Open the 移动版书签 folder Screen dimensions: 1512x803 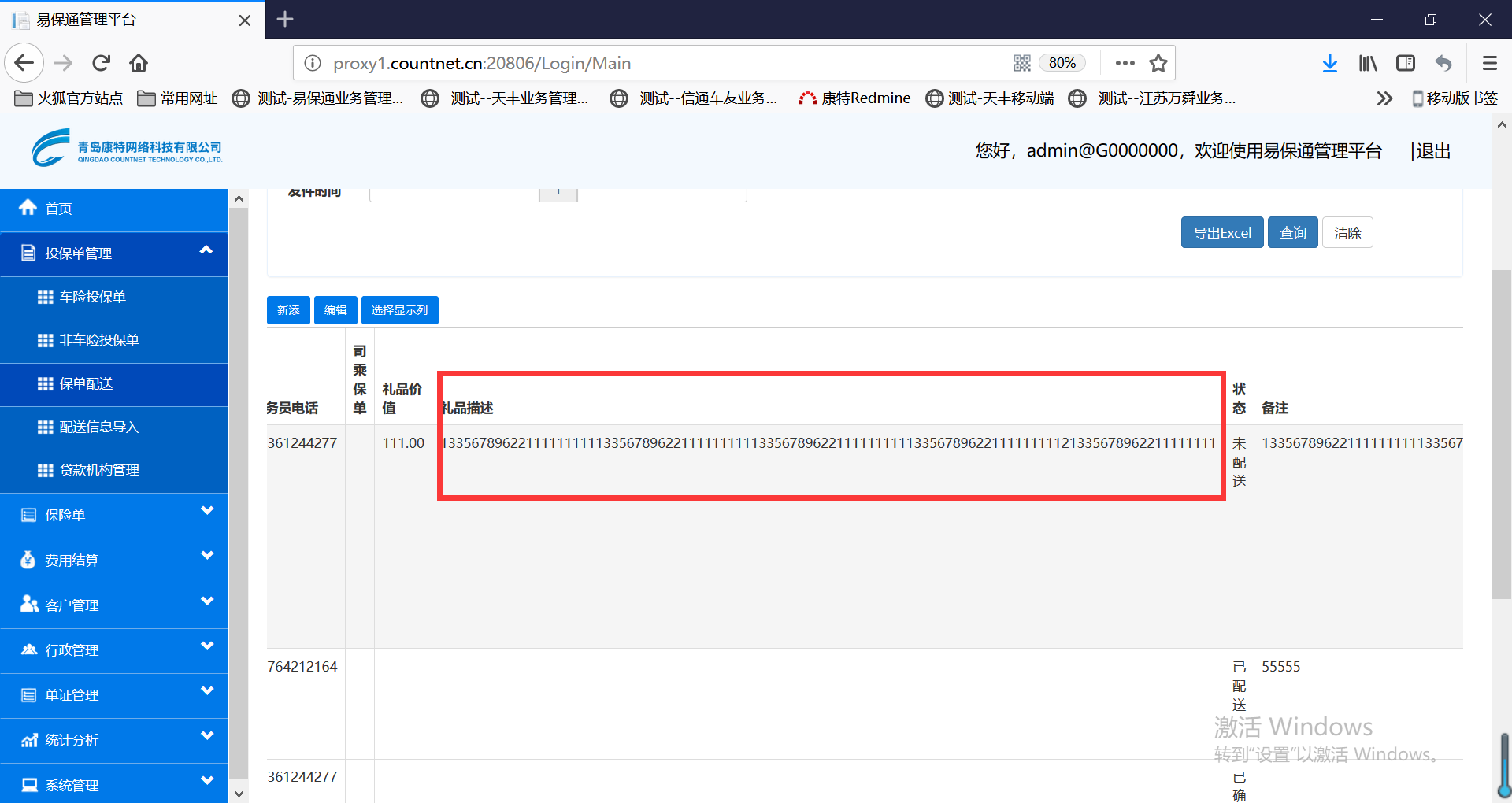1455,98
